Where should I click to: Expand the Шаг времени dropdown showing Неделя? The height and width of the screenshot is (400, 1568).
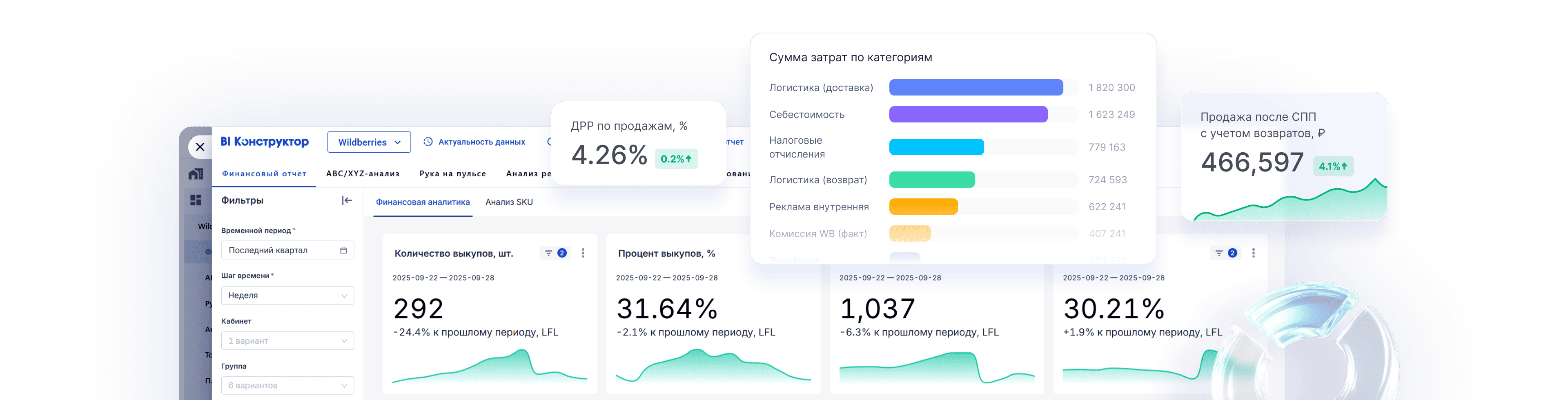click(287, 296)
